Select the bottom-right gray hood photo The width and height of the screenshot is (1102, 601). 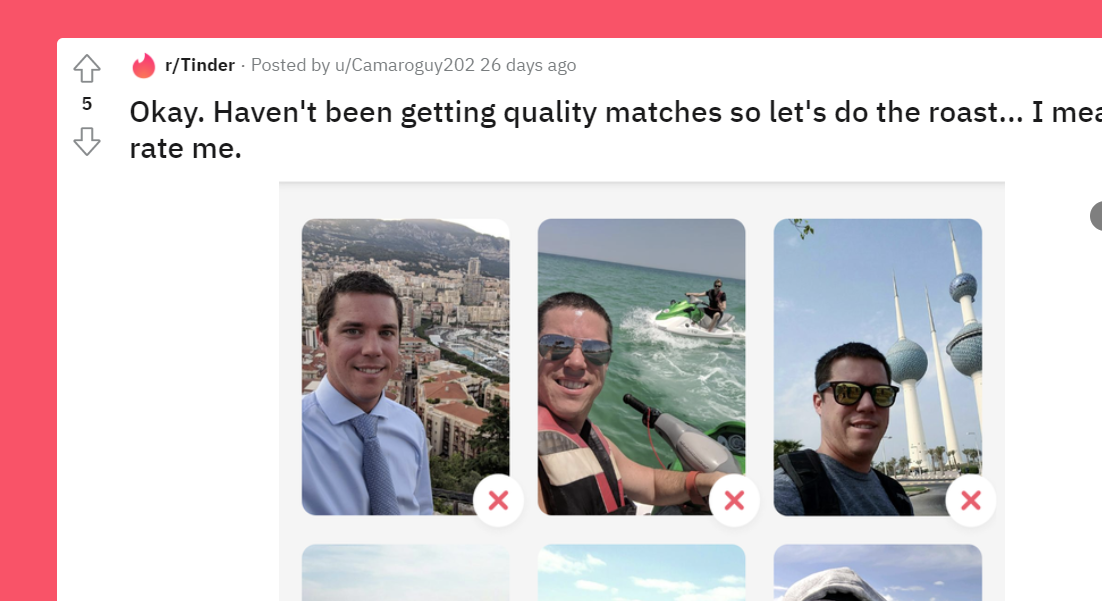coord(878,573)
